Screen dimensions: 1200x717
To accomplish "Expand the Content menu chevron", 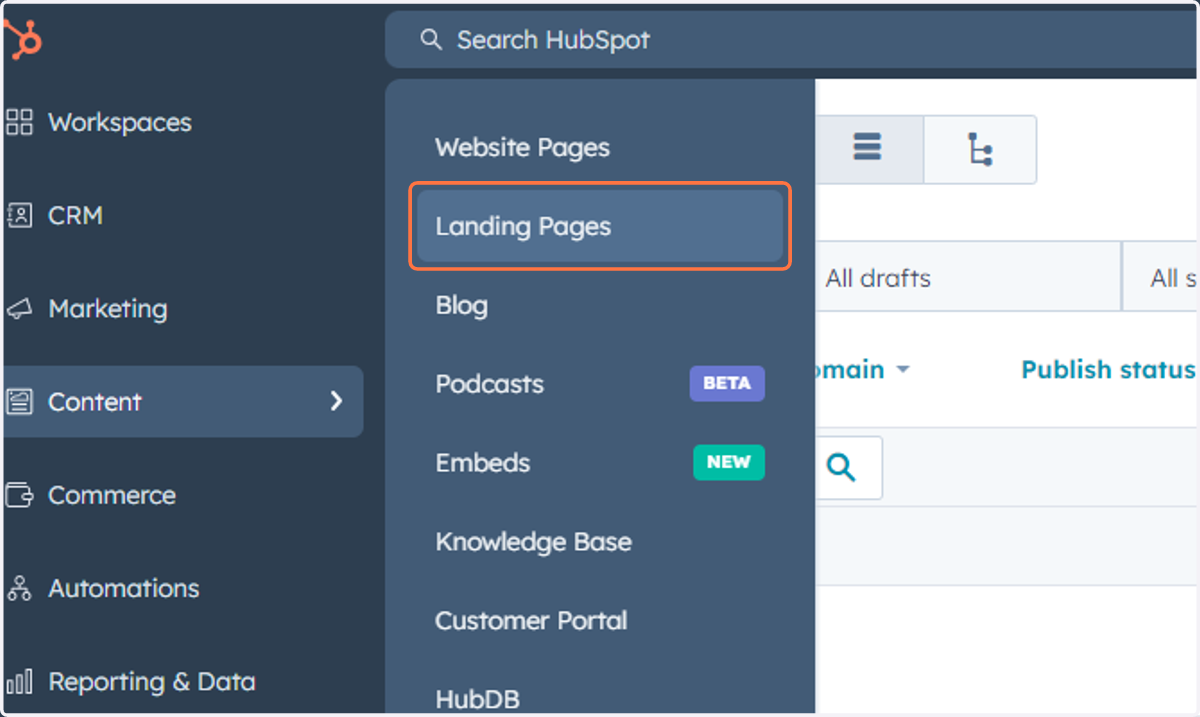I will point(336,401).
